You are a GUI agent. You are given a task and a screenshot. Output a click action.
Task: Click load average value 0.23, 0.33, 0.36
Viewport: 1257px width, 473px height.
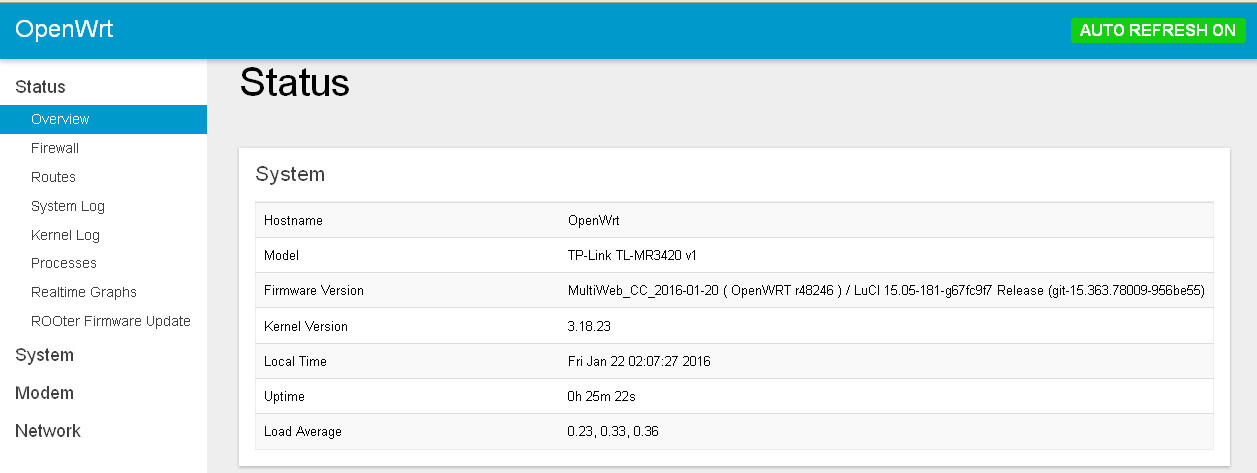pos(613,431)
